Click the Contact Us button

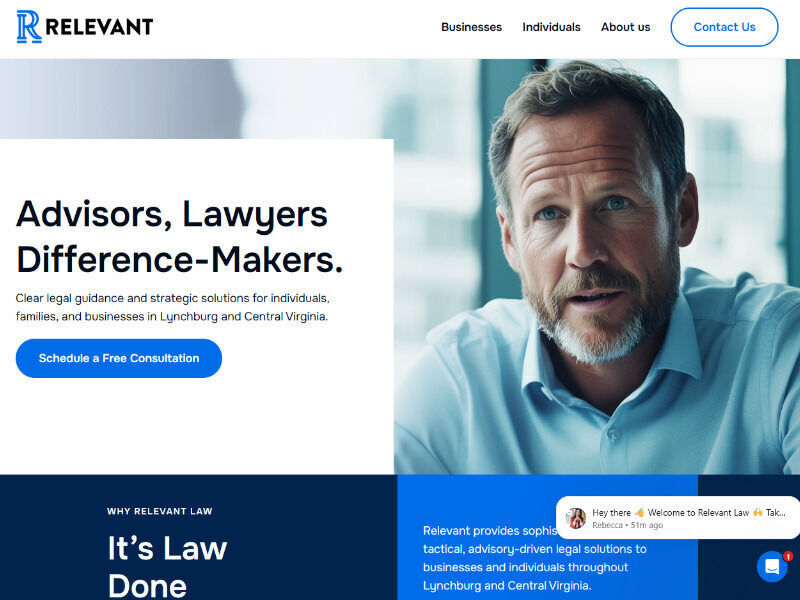pyautogui.click(x=724, y=27)
